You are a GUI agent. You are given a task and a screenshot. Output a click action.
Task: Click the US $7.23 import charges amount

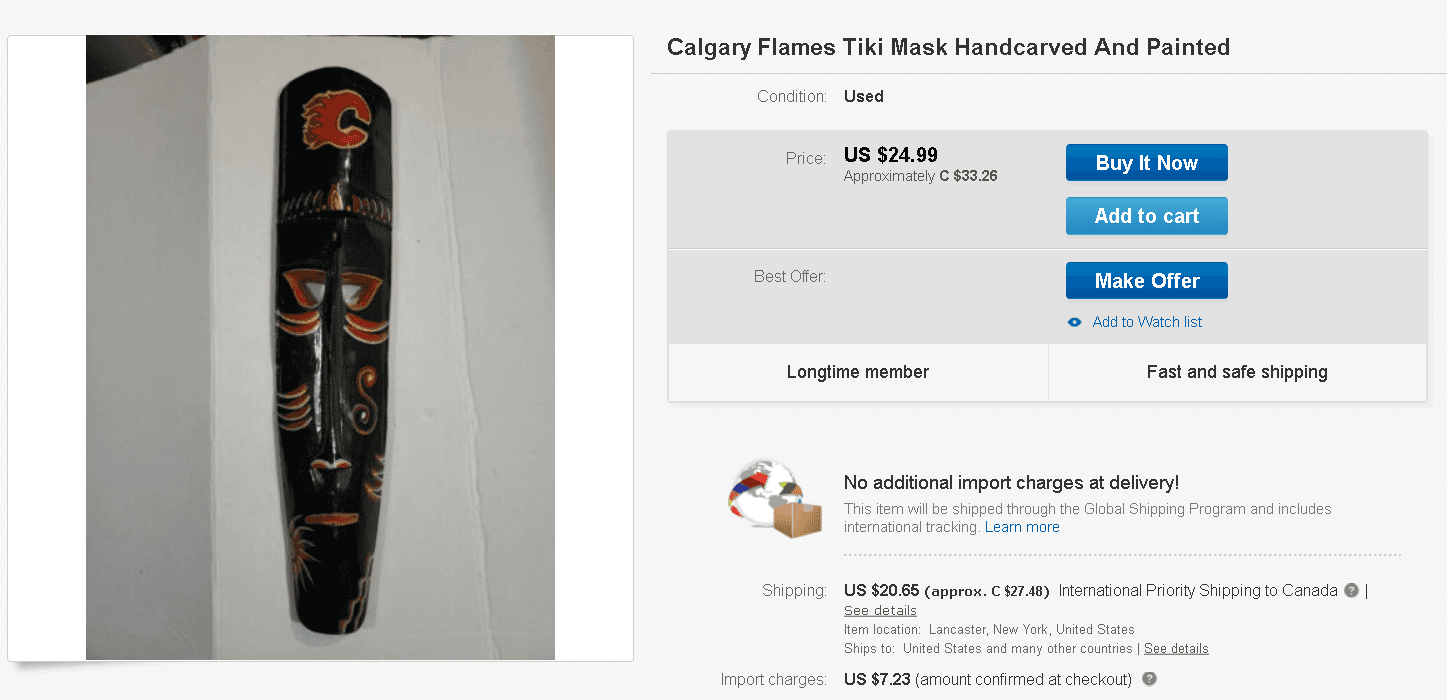coord(877,679)
